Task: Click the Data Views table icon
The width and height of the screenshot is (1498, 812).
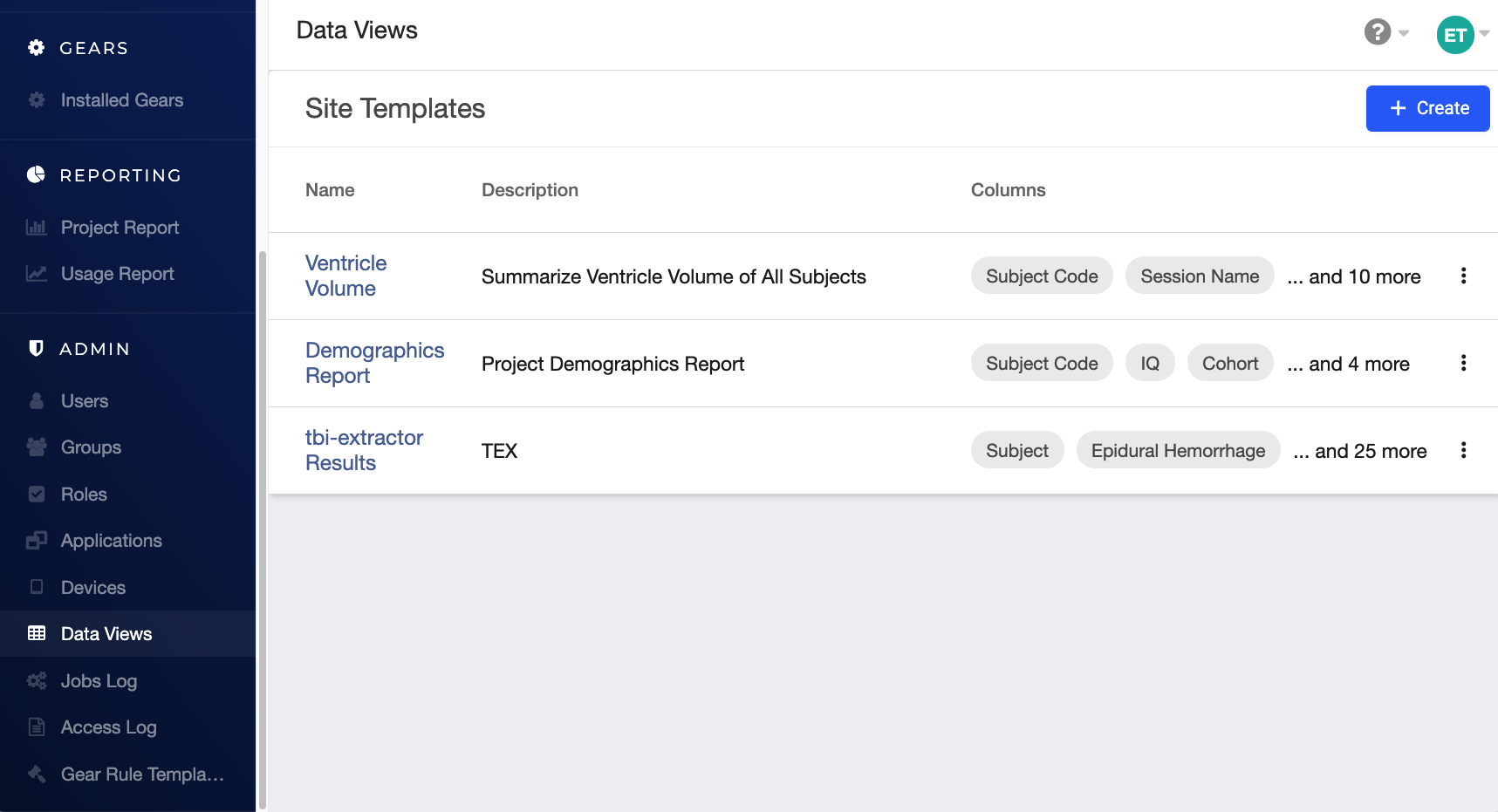Action: (36, 633)
